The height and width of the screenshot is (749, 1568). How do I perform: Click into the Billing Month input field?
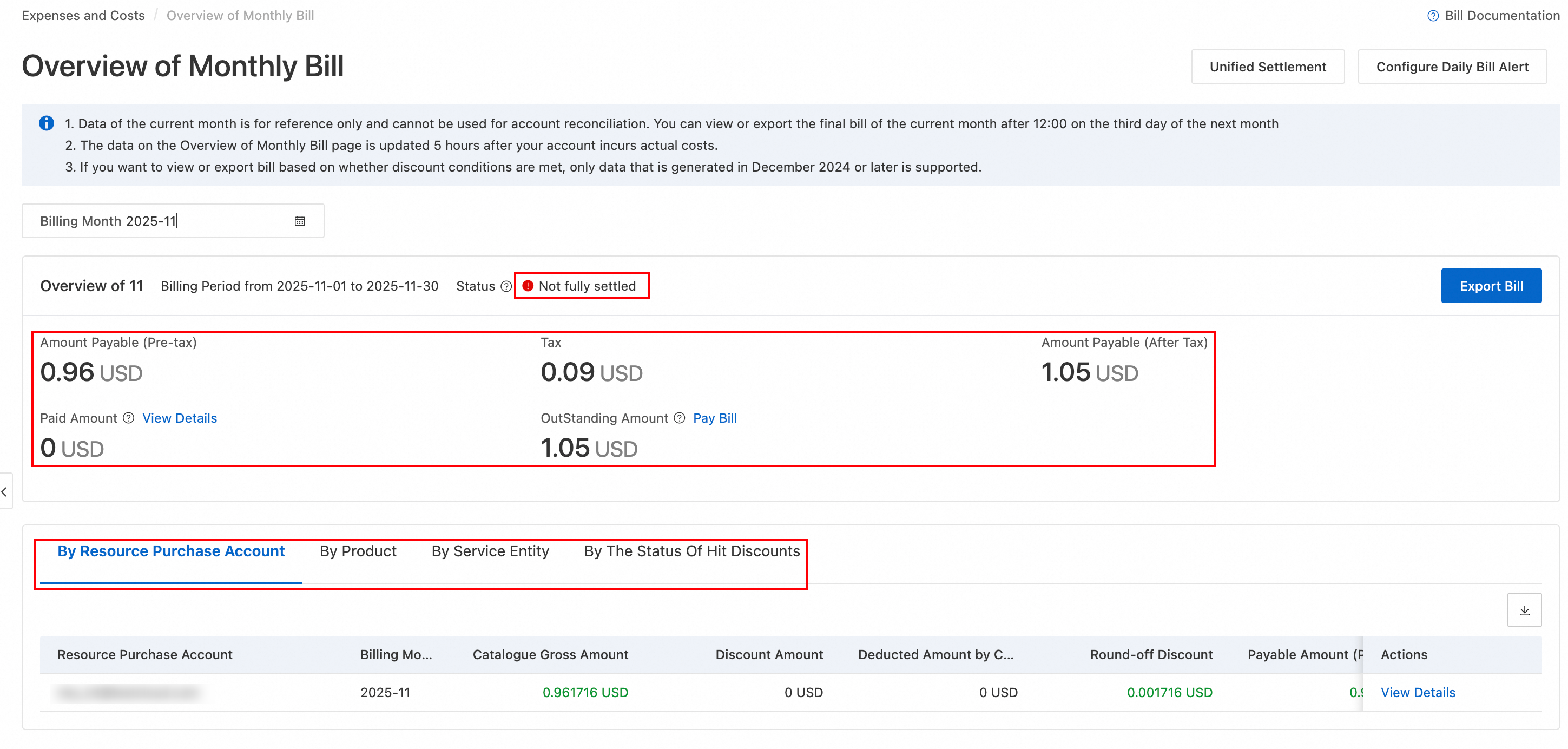click(158, 221)
